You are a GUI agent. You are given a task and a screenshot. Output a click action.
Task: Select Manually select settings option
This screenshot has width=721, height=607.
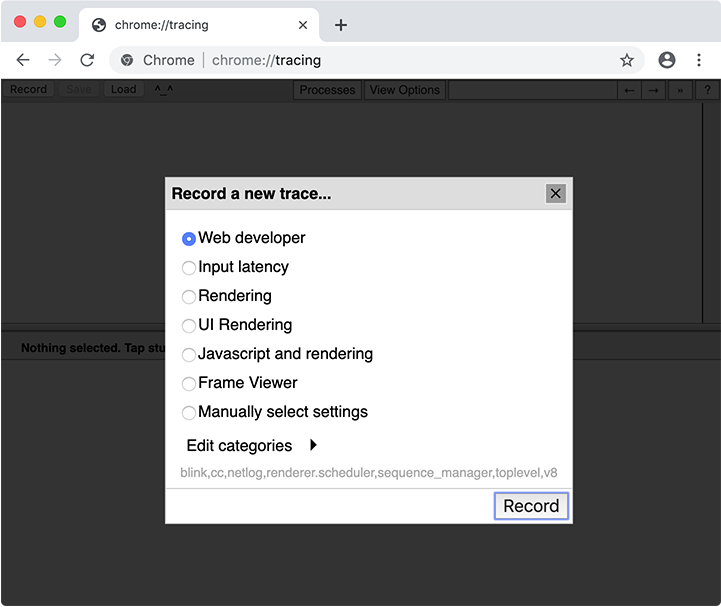pos(189,413)
